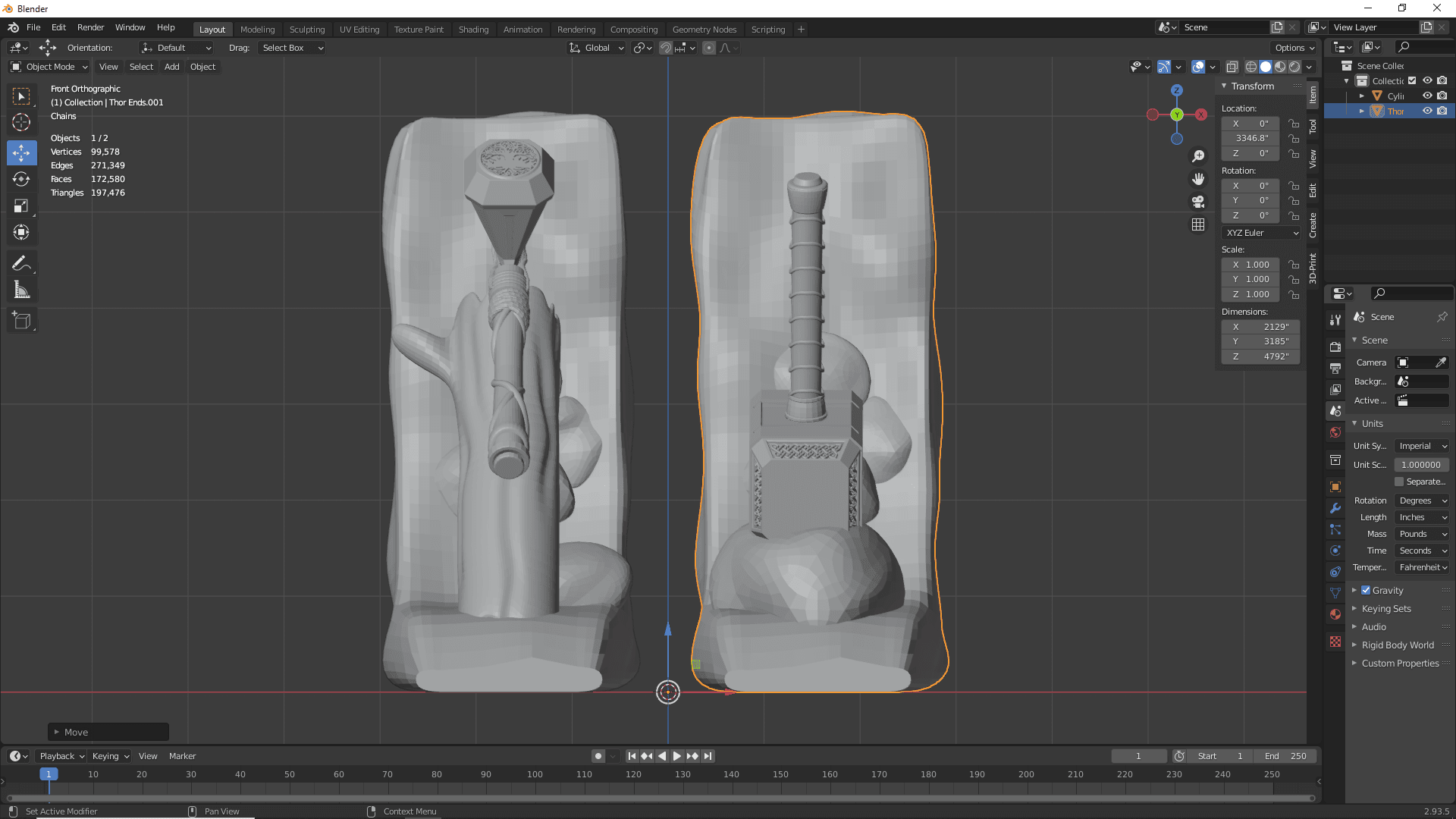Open World properties tab icon
Screen dimensions: 1456x819
click(x=1335, y=432)
